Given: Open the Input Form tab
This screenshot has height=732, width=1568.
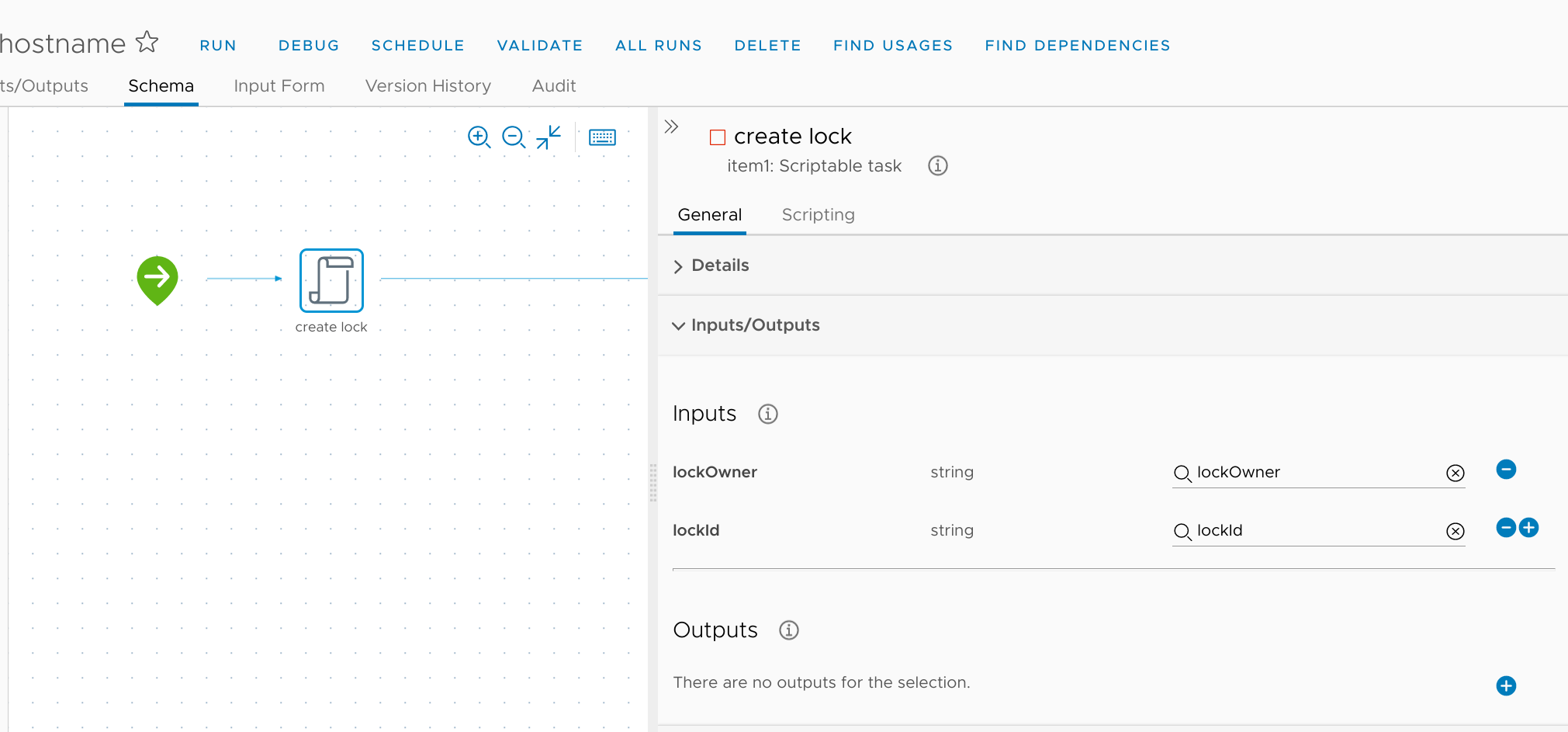Looking at the screenshot, I should 279,86.
